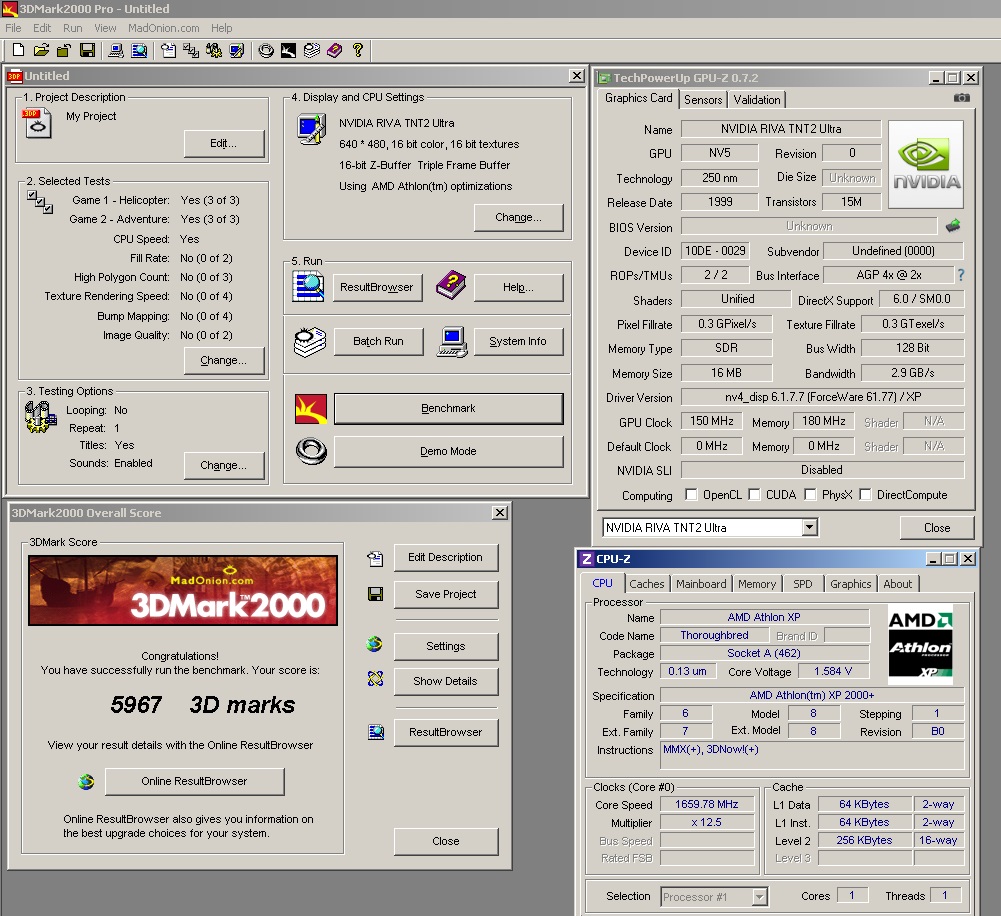The height and width of the screenshot is (916, 1001).
Task: Click the System Info button
Action: point(518,342)
